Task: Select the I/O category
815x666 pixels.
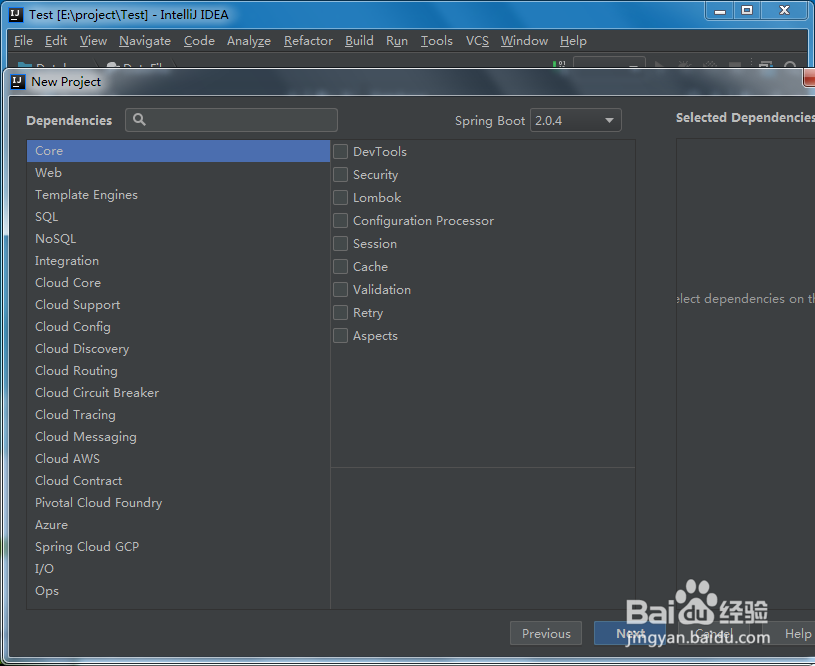Action: (178, 569)
